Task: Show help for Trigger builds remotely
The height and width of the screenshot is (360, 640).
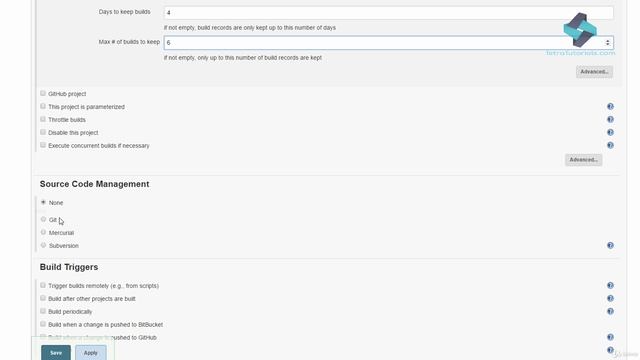Action: coord(610,285)
